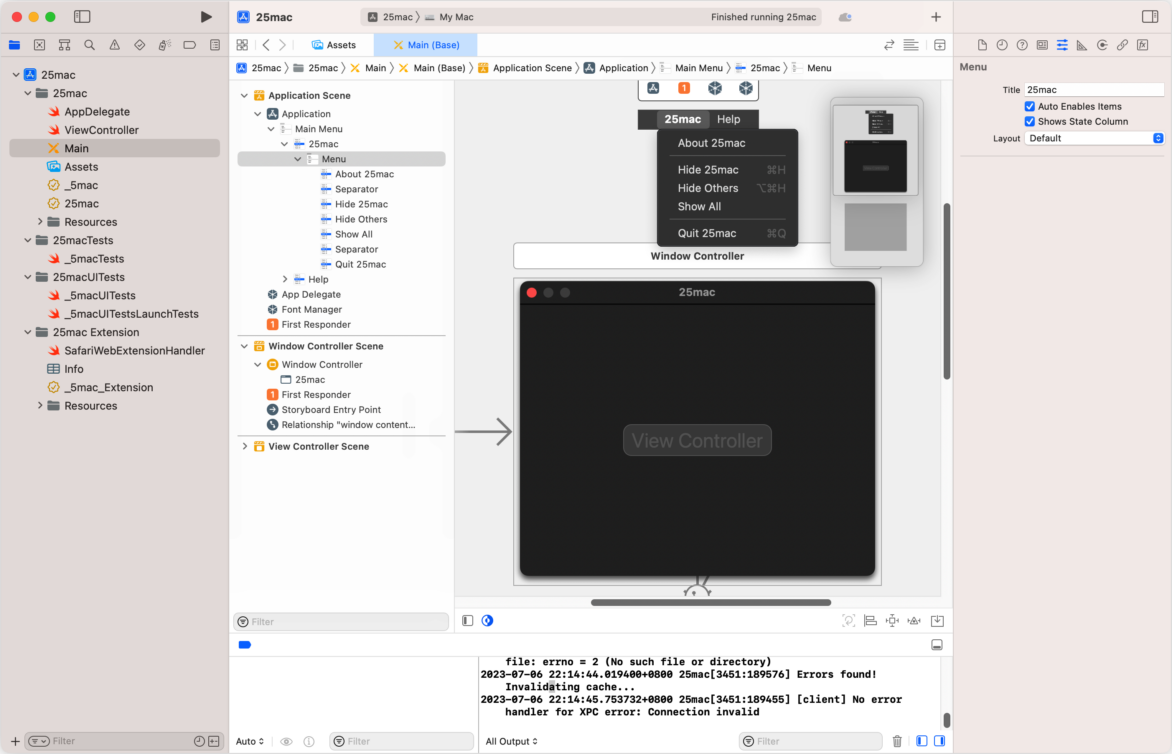
Task: Collapse the 25macUITests group
Action: tap(28, 277)
